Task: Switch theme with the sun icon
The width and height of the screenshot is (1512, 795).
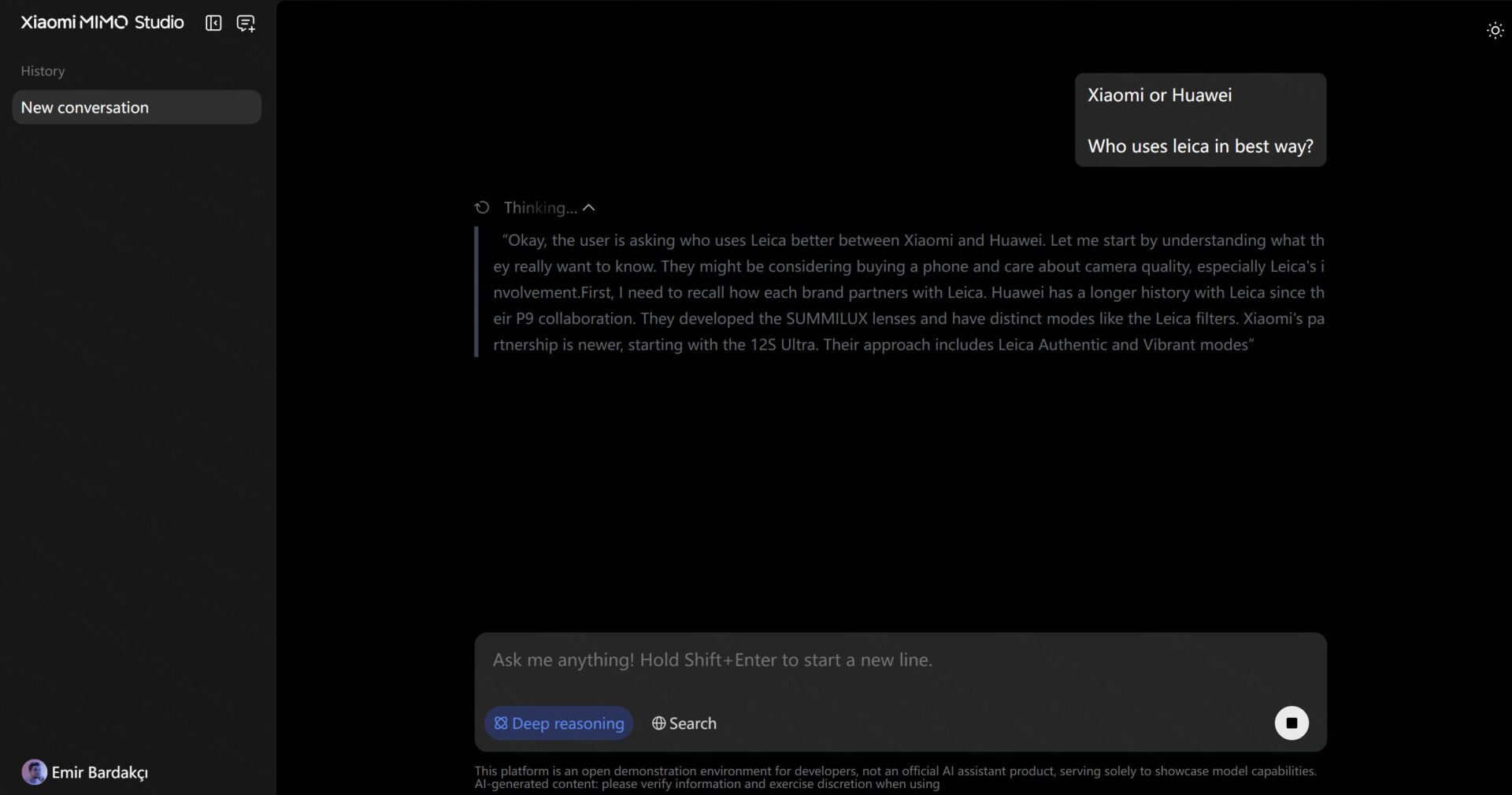Action: point(1494,31)
